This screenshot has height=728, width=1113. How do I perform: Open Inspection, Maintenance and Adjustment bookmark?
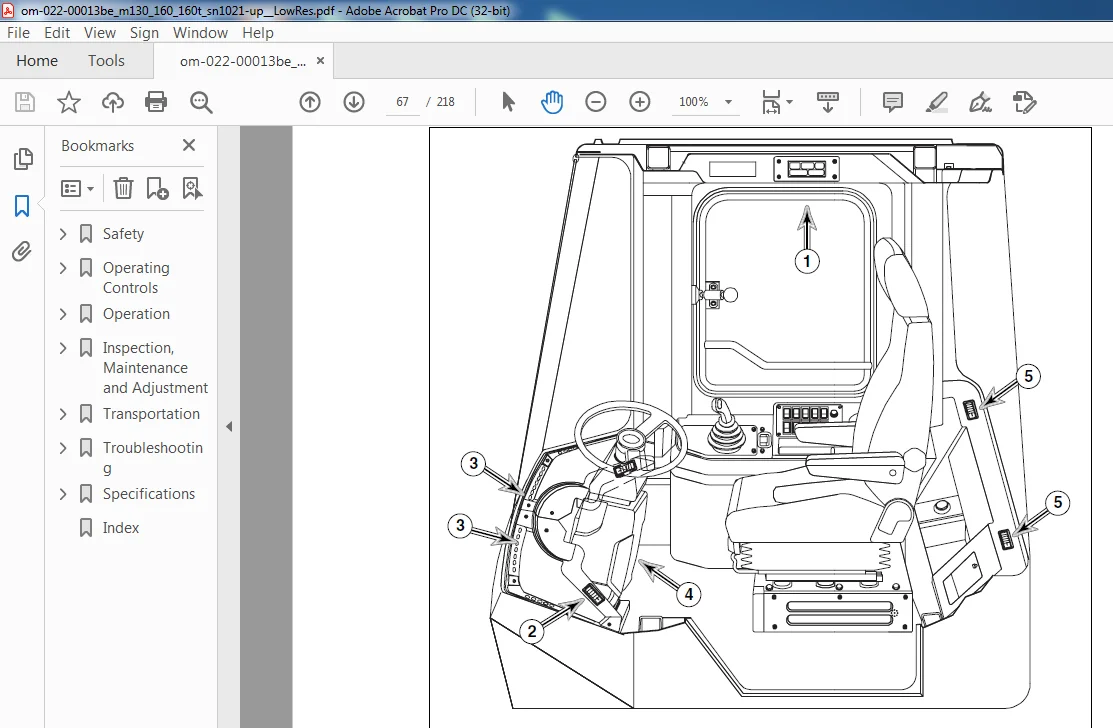tap(155, 368)
